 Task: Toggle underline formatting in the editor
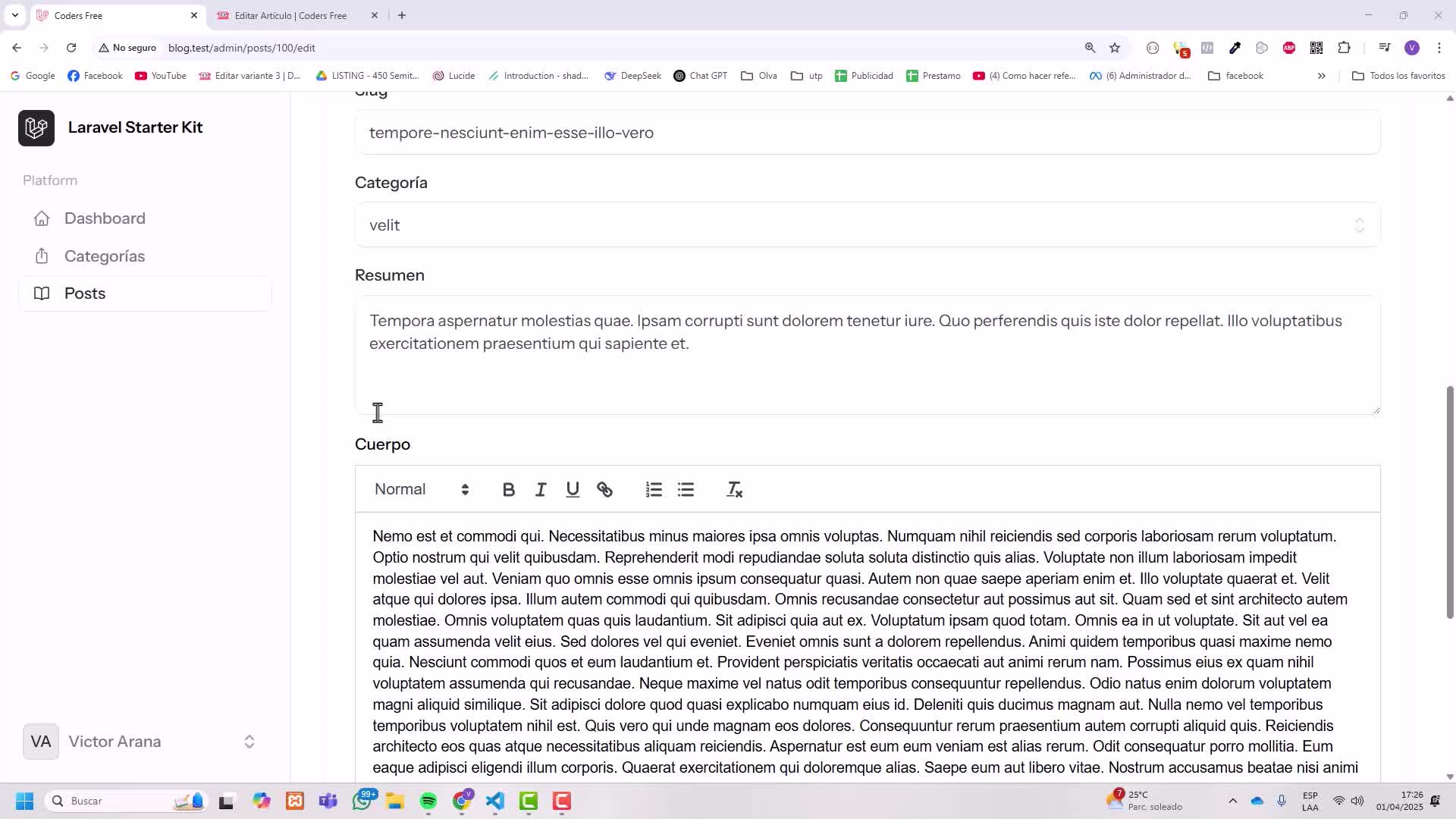(573, 490)
